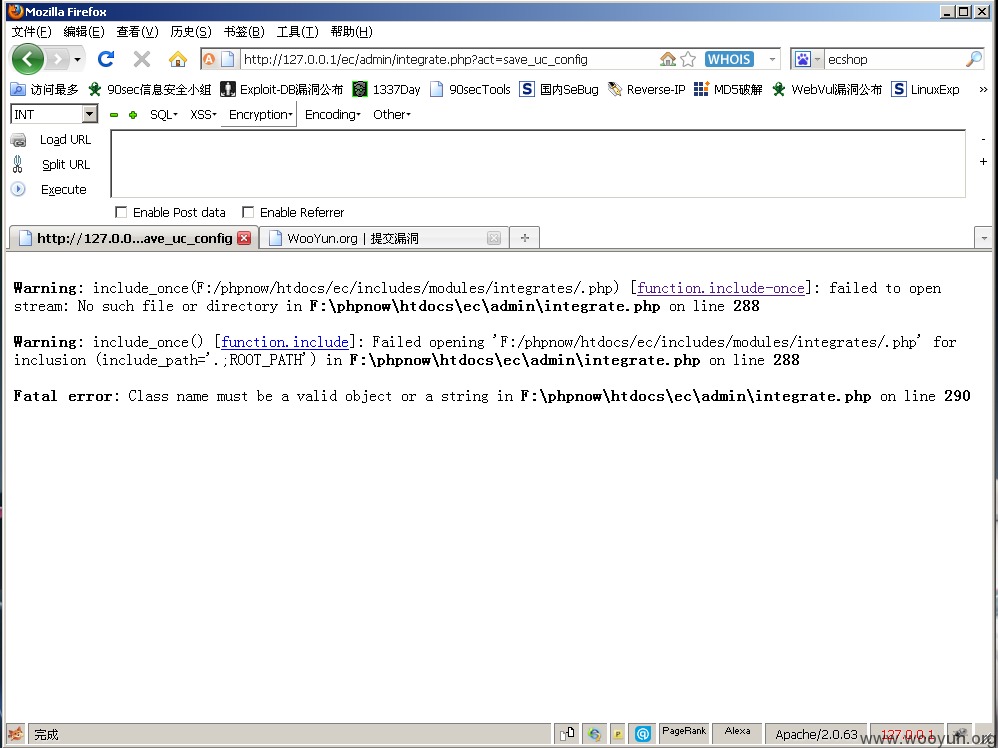Click the search magnifier icon
Image resolution: width=998 pixels, height=748 pixels.
click(973, 59)
